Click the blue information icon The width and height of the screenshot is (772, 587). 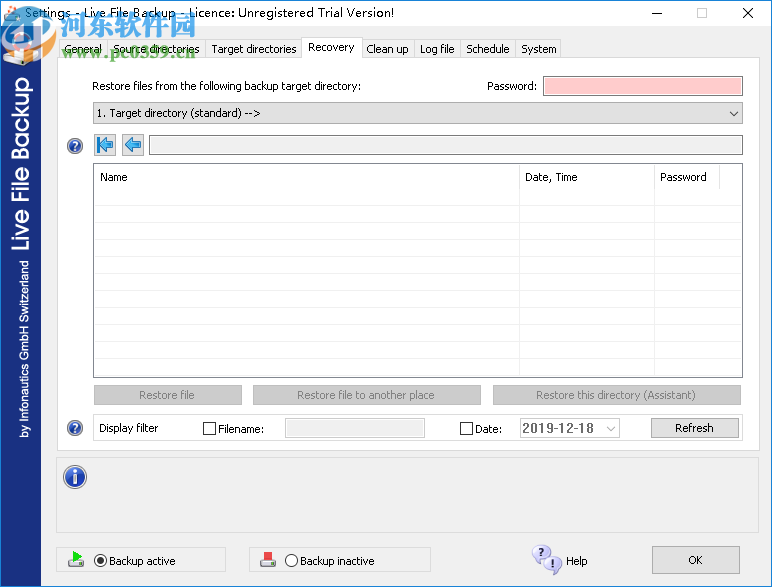coord(75,477)
